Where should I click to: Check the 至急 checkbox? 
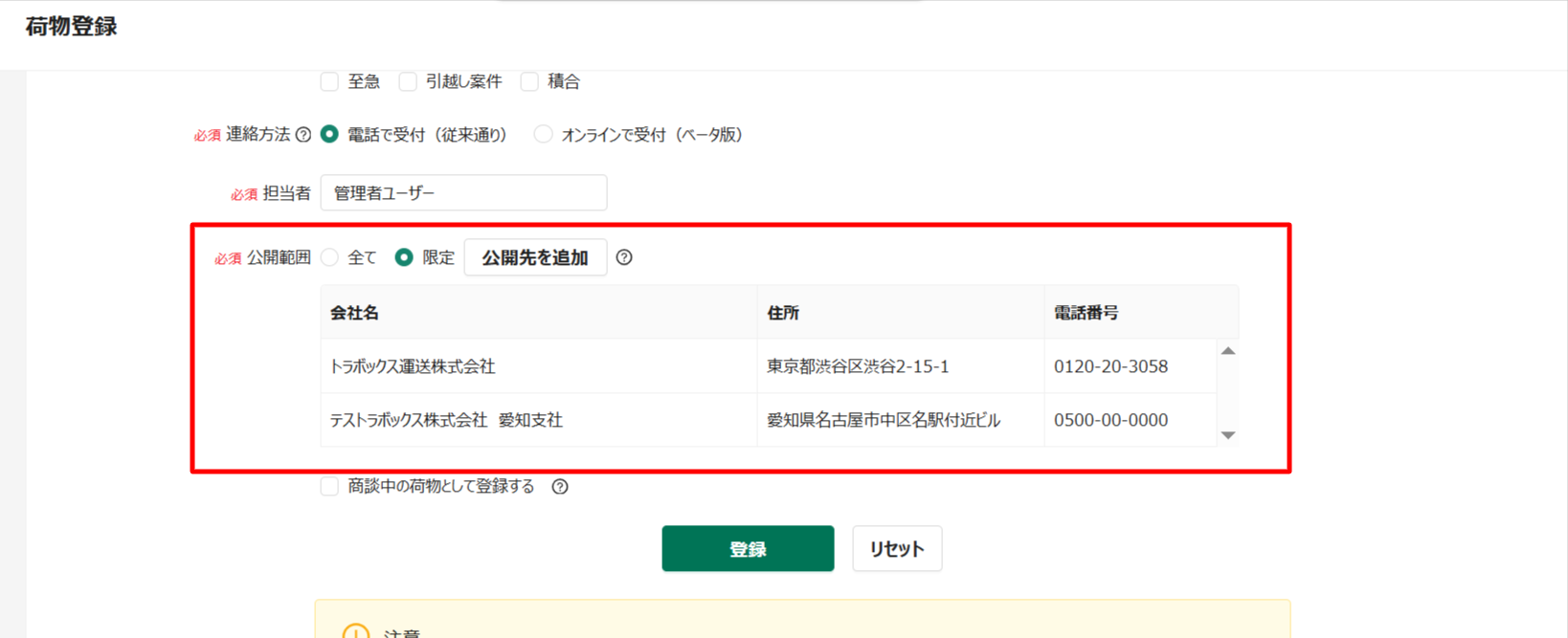[x=329, y=81]
